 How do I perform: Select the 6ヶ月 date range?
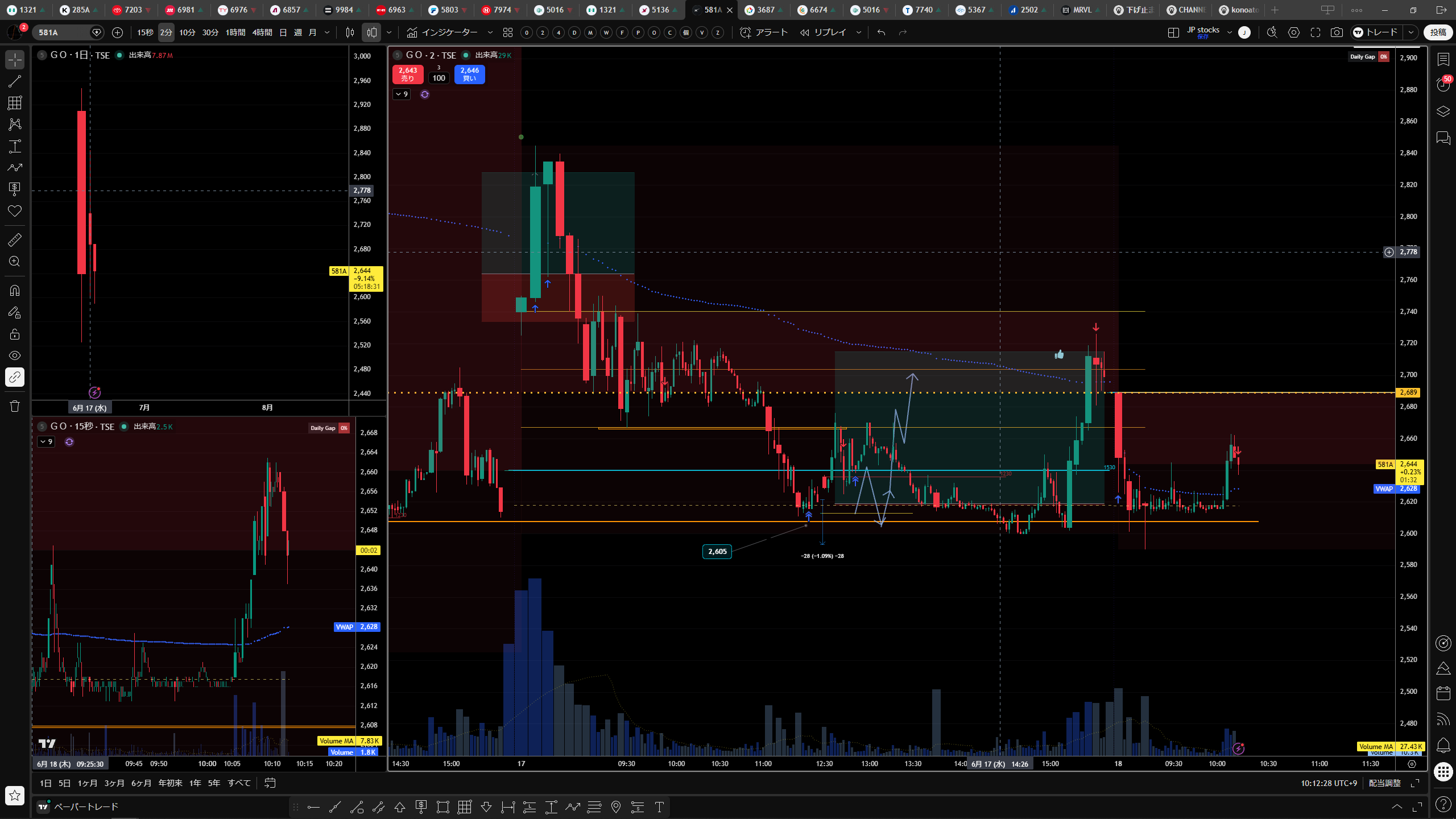click(x=141, y=783)
